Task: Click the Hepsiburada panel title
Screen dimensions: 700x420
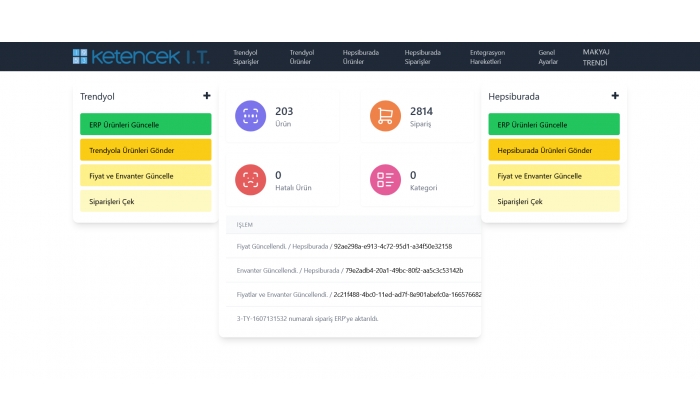Action: 514,96
